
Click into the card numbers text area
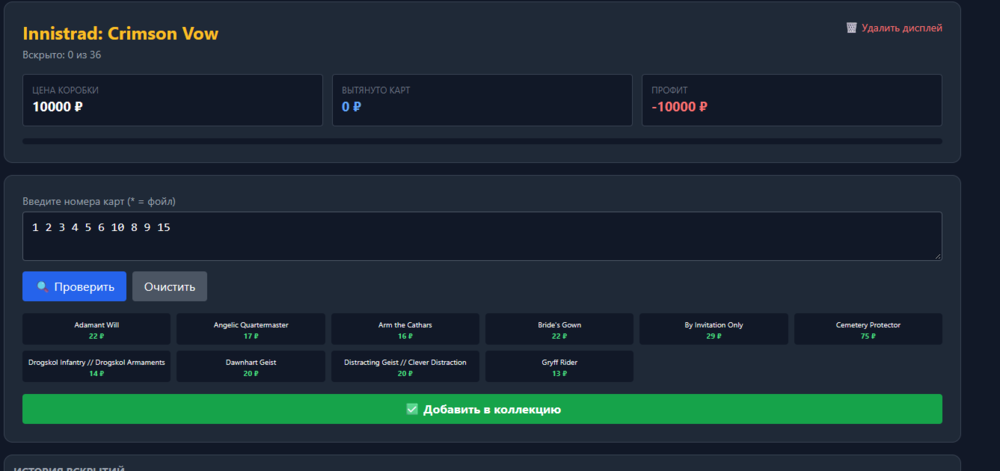[482, 236]
